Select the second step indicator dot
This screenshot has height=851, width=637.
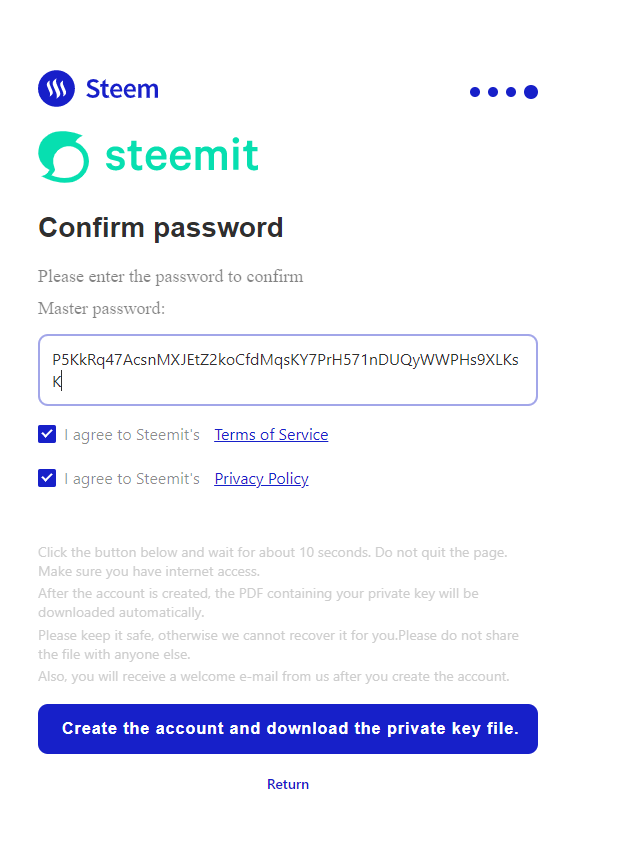[493, 92]
